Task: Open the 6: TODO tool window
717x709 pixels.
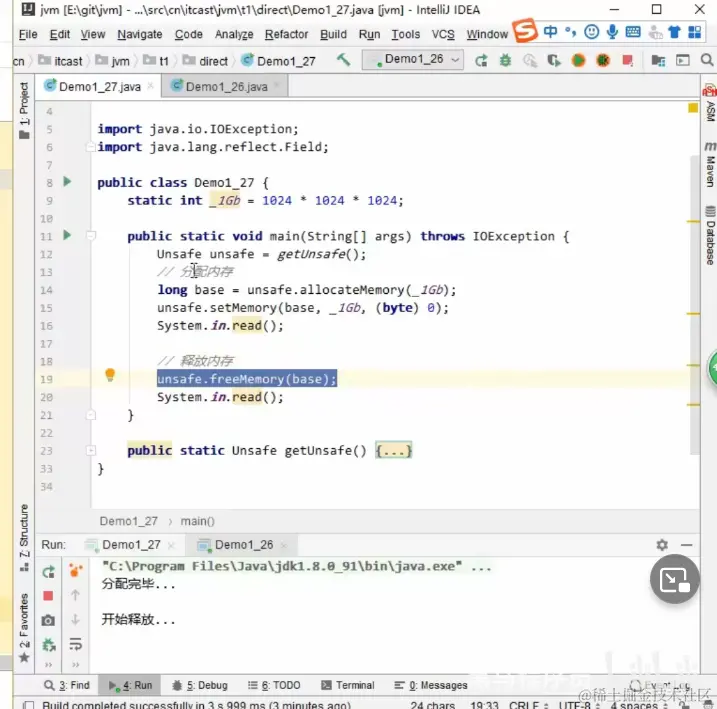Action: (274, 685)
